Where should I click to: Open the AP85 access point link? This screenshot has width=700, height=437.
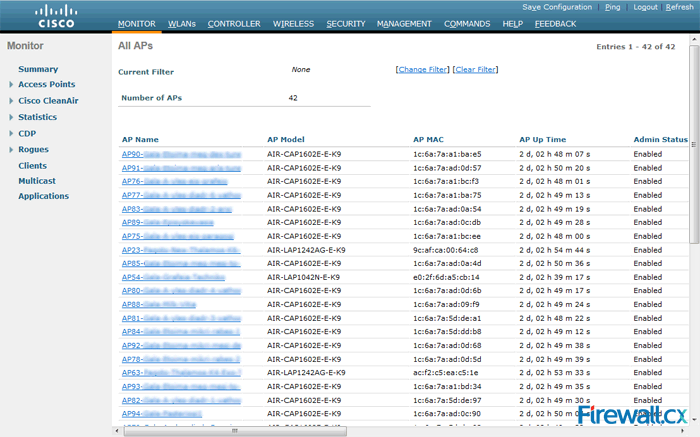pos(181,264)
